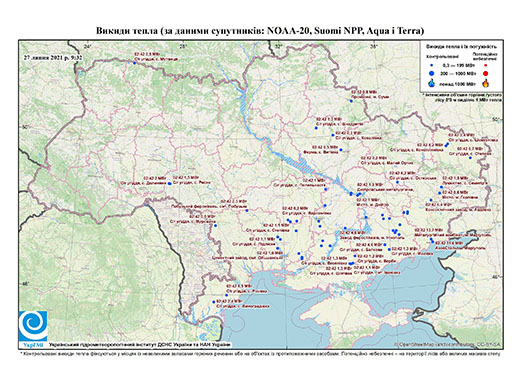This screenshot has height=368, width=520.
Task: Click the map title mentioning NOAA-20
Action: click(x=260, y=31)
